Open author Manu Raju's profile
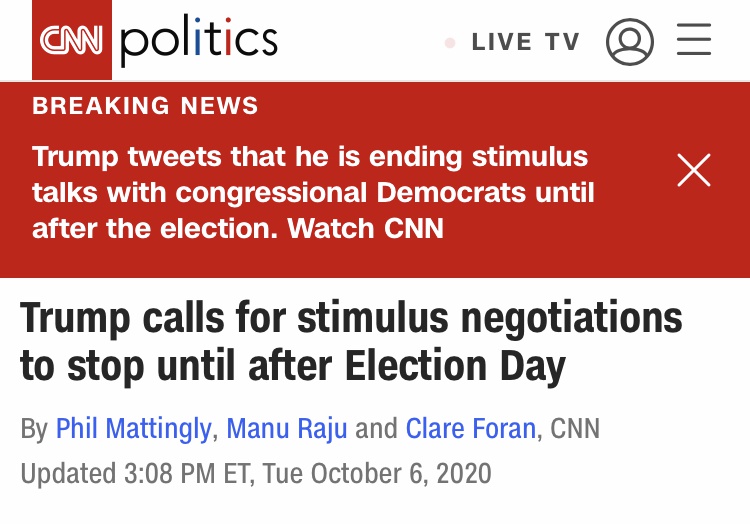Screen dimensions: 750x524 (288, 428)
